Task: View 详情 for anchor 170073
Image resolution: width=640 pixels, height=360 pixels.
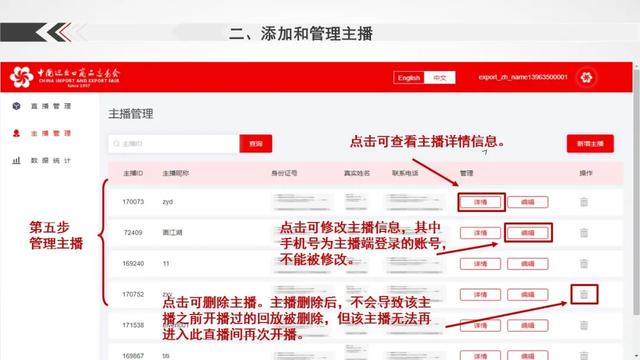Action: pos(480,202)
